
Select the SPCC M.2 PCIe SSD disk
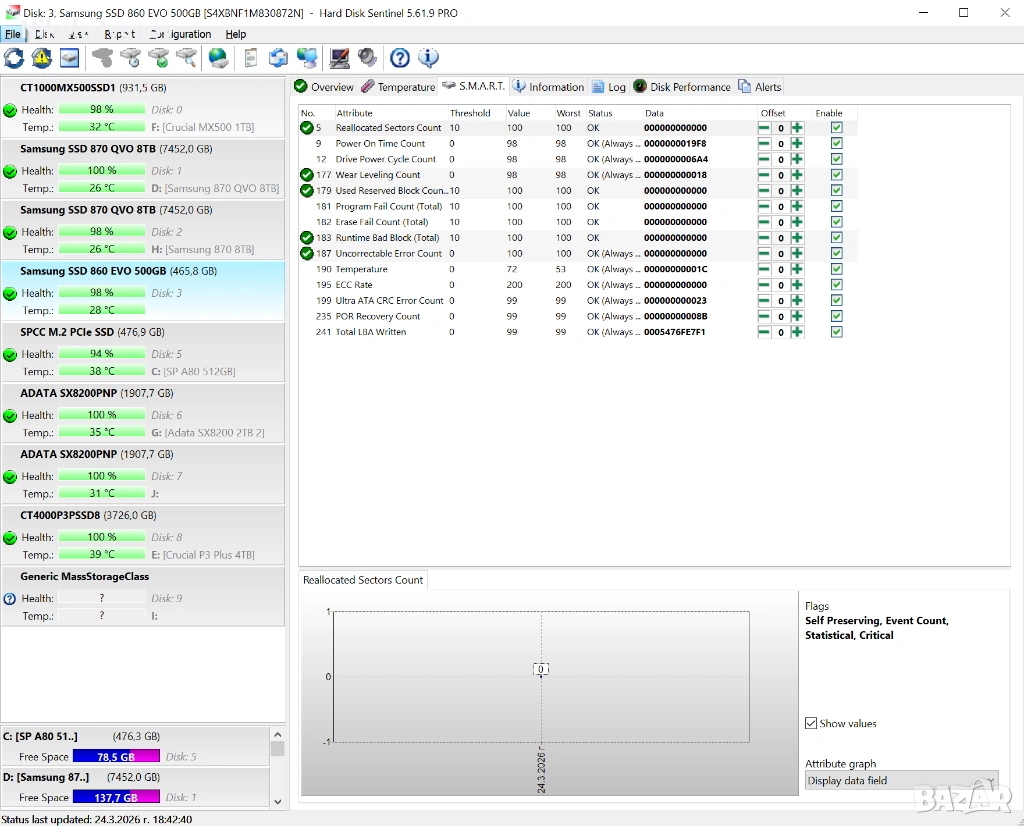click(x=92, y=332)
